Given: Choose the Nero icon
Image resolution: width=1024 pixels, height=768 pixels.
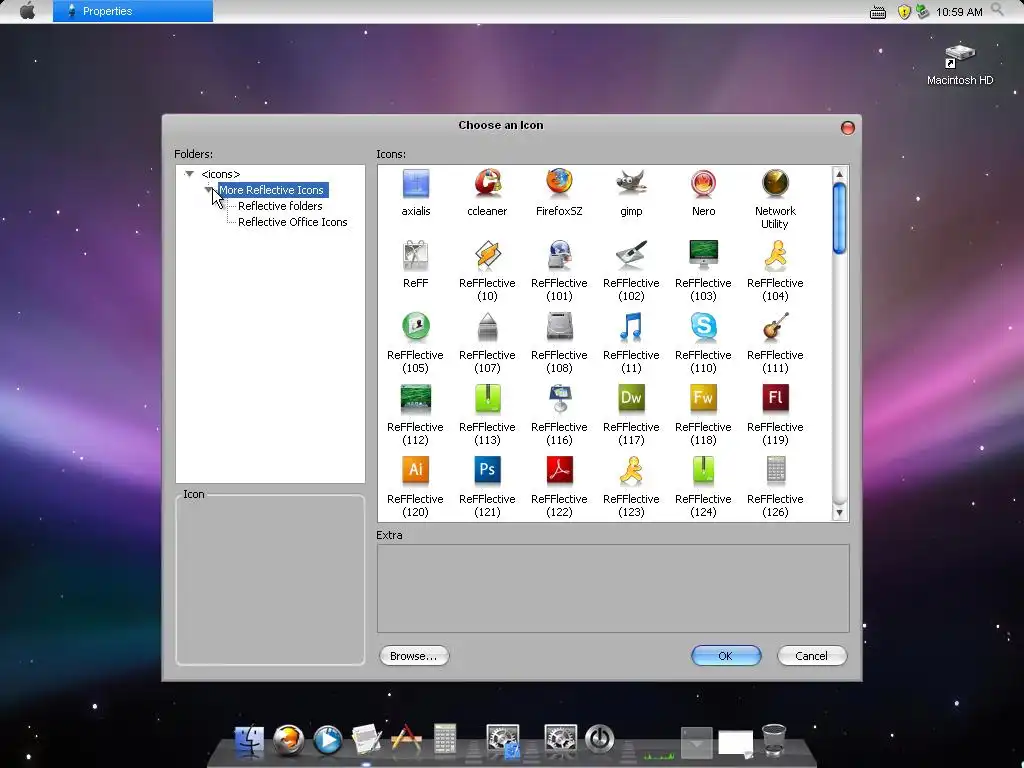Looking at the screenshot, I should tap(703, 184).
